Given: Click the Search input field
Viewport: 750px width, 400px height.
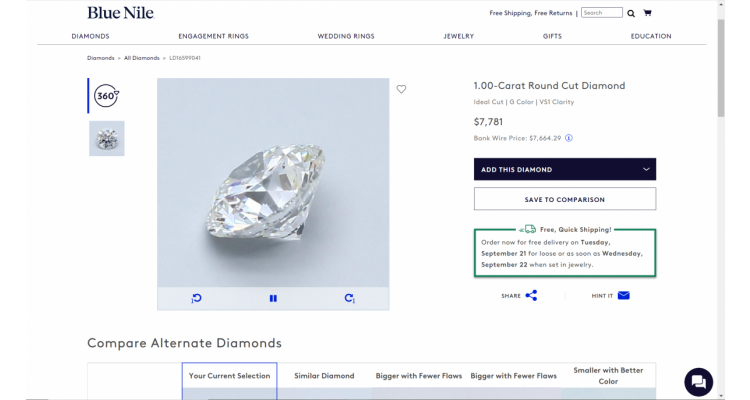Looking at the screenshot, I should coord(601,13).
